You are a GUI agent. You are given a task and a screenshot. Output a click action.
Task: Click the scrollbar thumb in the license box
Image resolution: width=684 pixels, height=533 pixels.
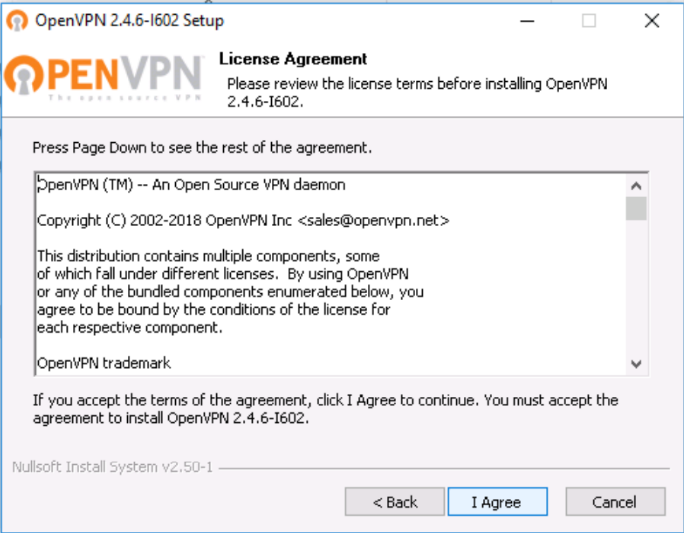point(636,208)
